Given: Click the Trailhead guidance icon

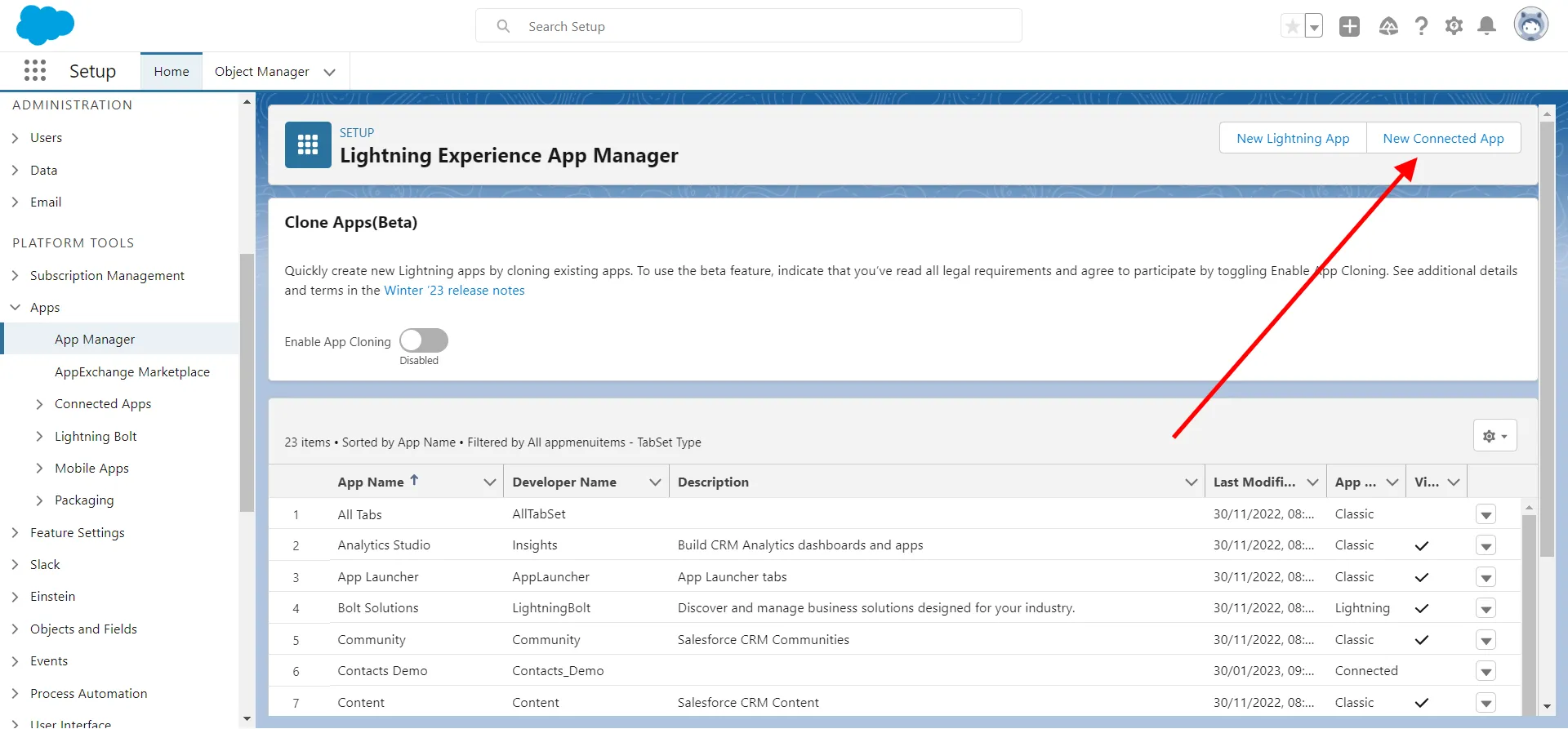Looking at the screenshot, I should (1388, 26).
